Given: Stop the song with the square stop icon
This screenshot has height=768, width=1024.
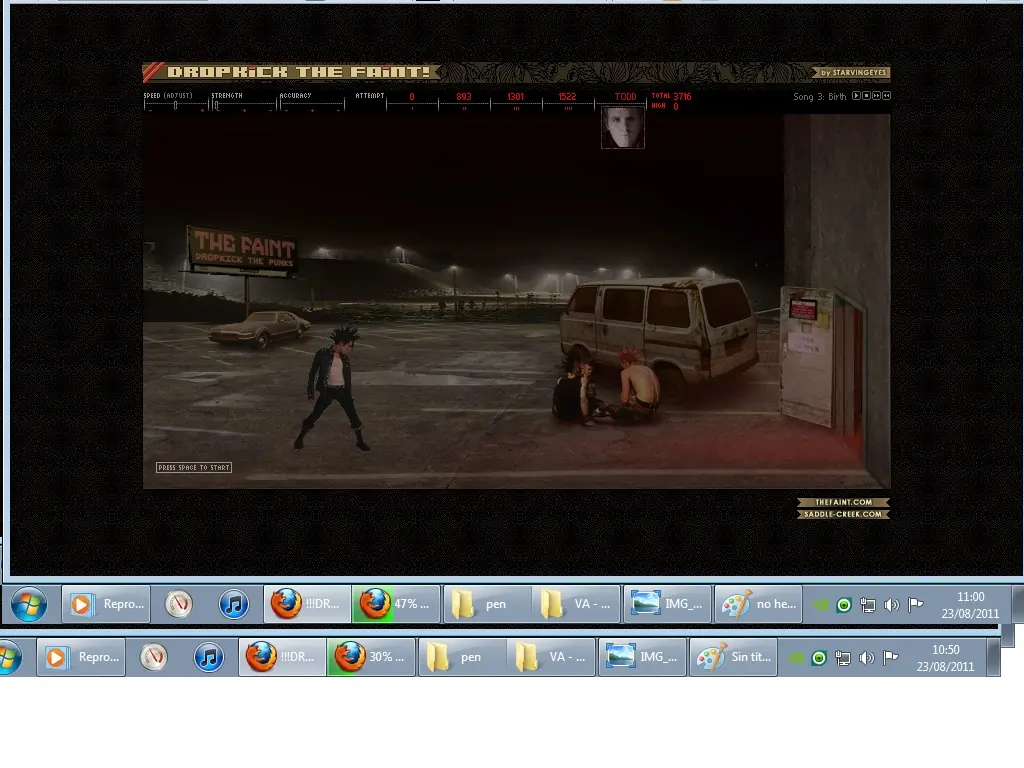Looking at the screenshot, I should click(867, 95).
